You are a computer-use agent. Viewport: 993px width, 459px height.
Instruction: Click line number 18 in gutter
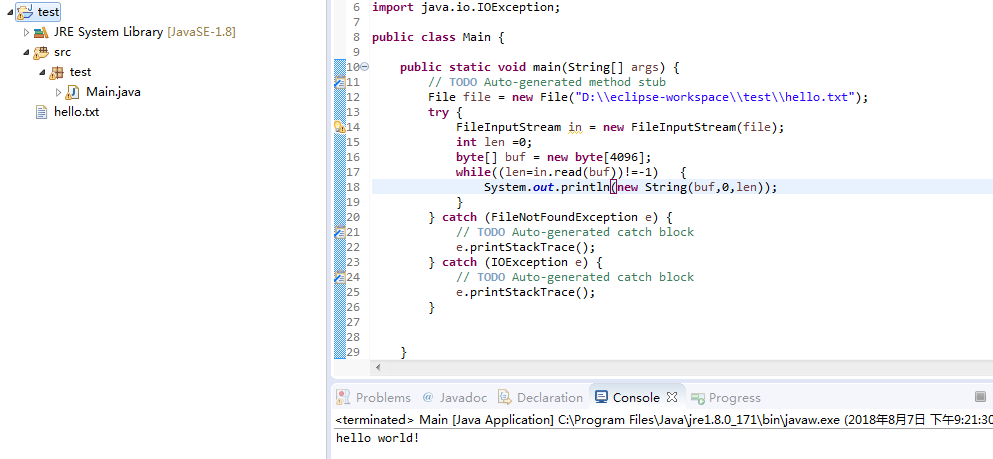[x=353, y=187]
